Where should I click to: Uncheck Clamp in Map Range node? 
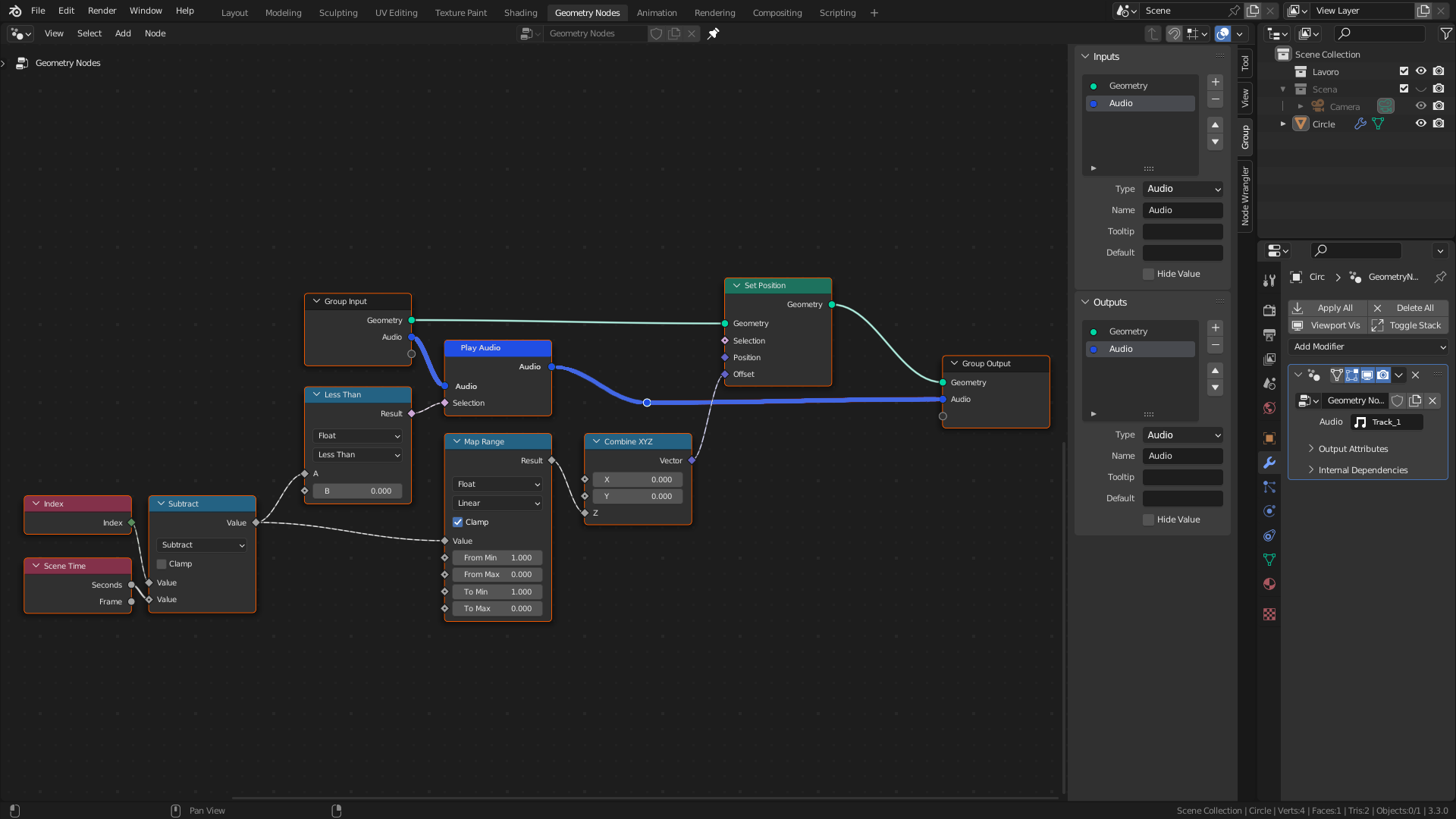(458, 522)
